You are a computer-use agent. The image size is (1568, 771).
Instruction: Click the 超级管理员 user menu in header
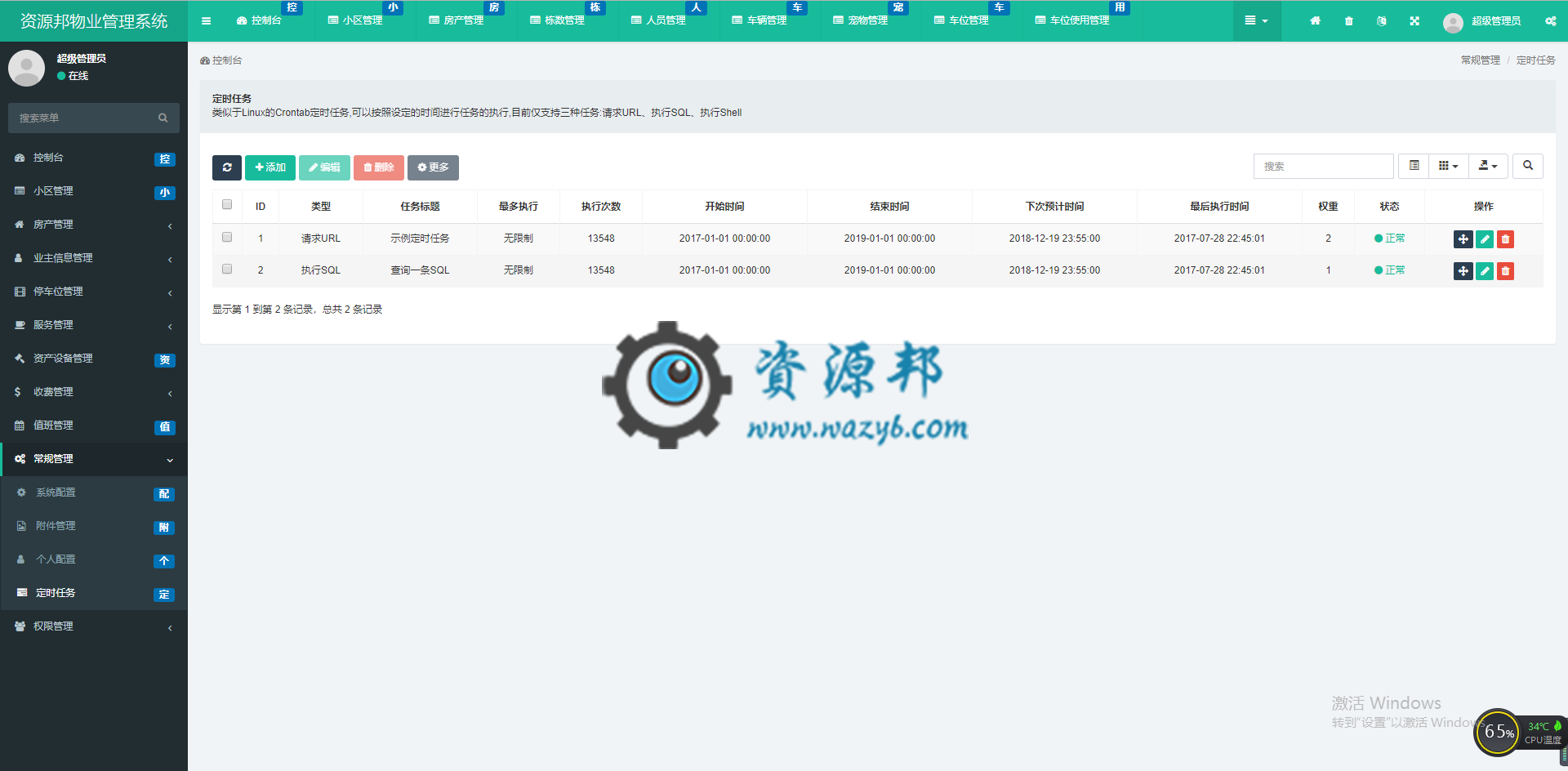[x=1481, y=20]
